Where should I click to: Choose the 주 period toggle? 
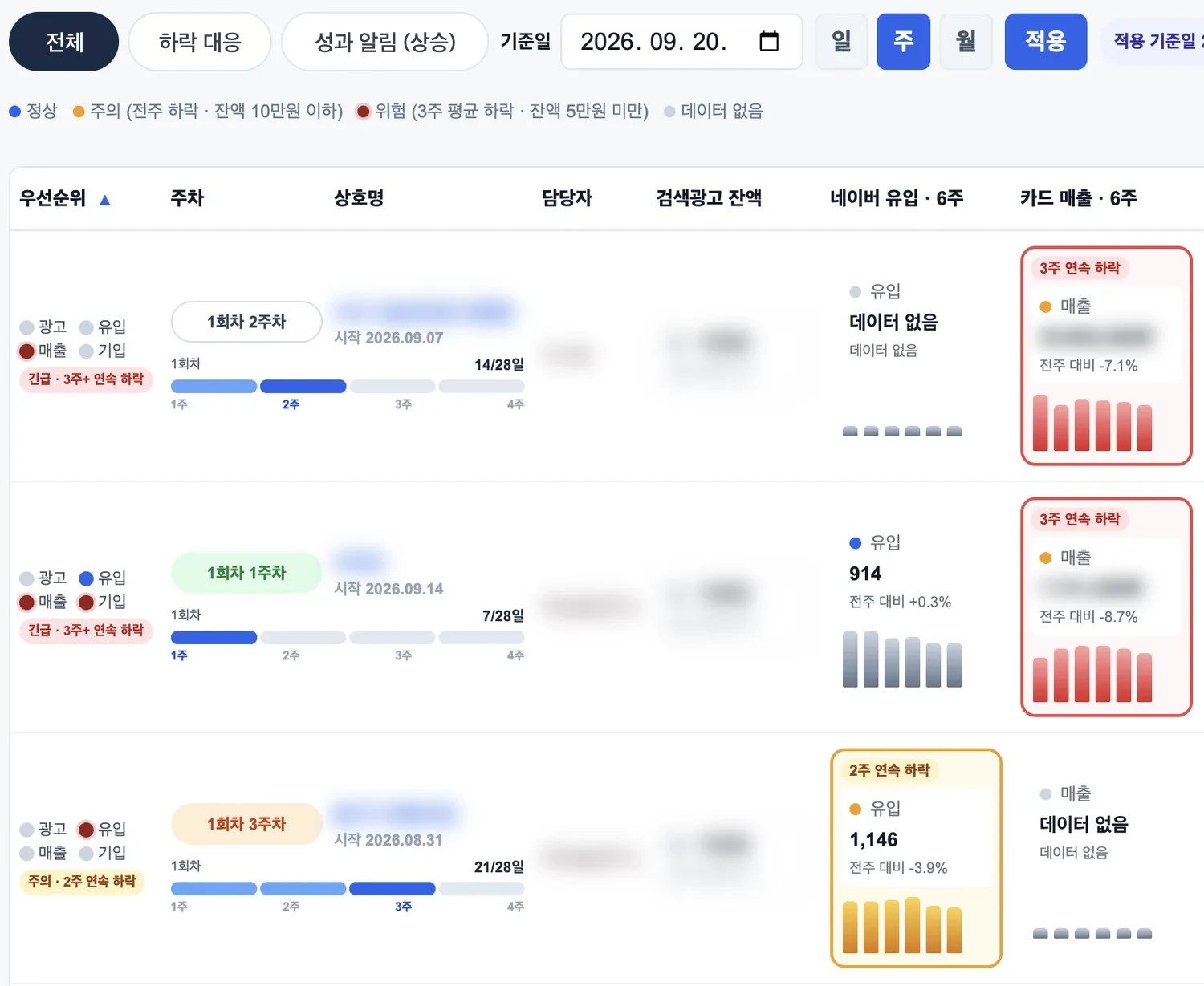pyautogui.click(x=904, y=42)
